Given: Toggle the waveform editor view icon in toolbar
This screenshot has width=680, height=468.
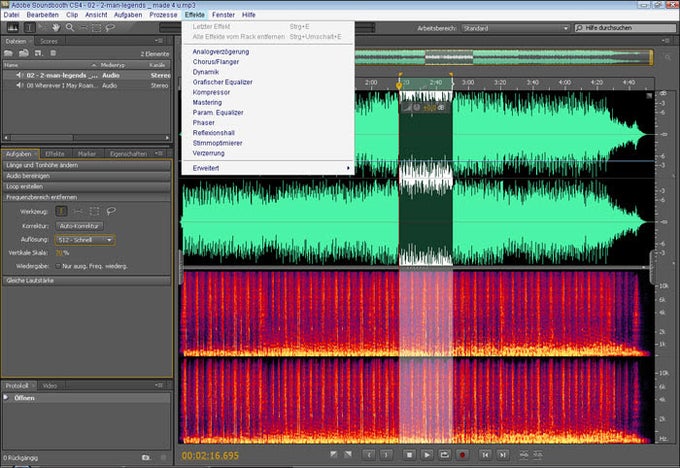Looking at the screenshot, I should (x=13, y=28).
